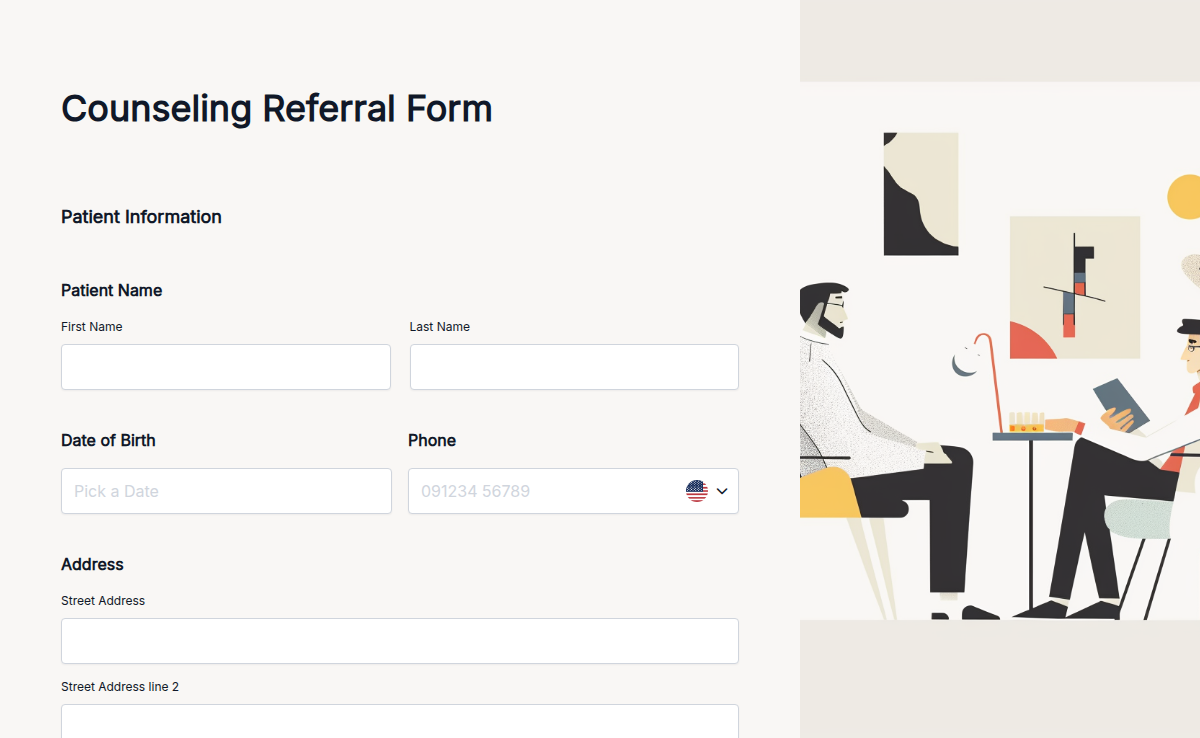1200x738 pixels.
Task: Click the Phone field heading
Action: click(432, 440)
